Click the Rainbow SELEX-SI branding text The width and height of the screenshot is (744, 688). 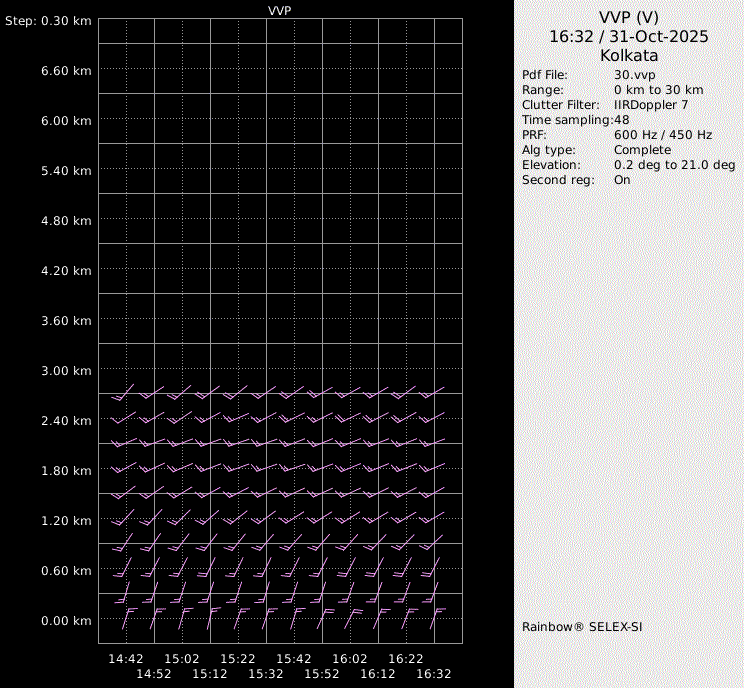pos(578,627)
